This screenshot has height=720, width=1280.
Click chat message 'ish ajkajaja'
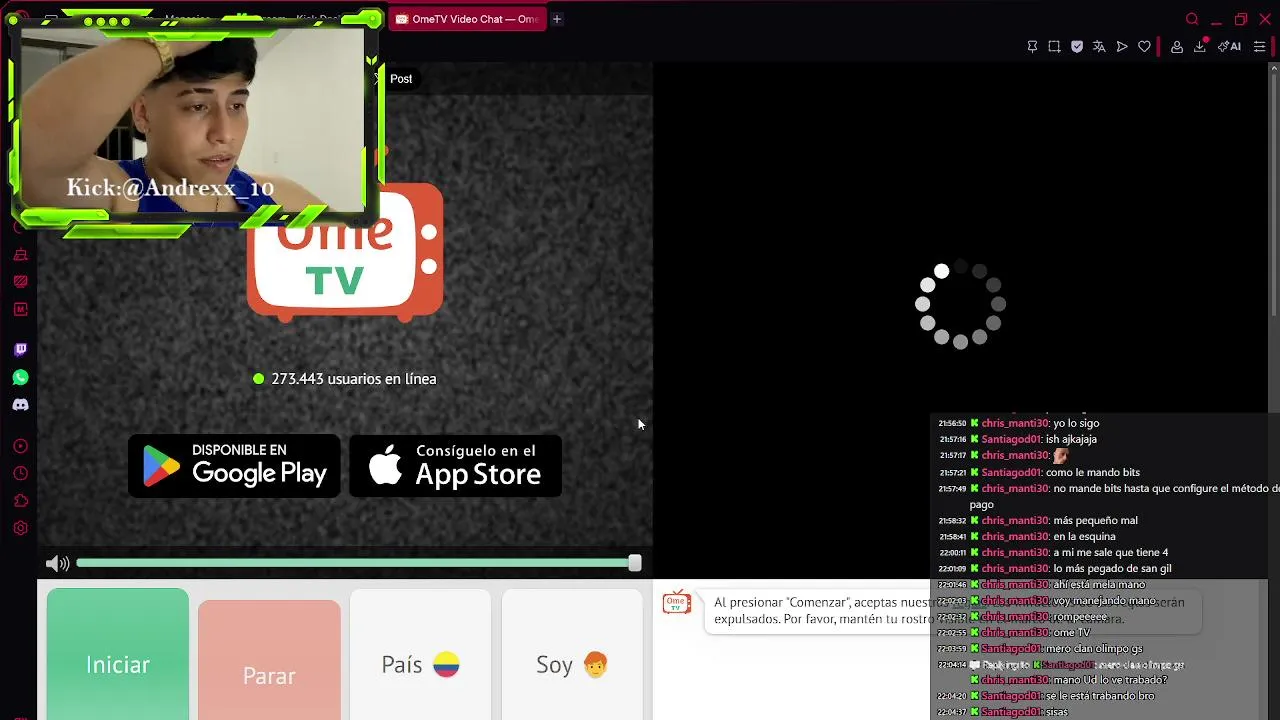(1071, 440)
